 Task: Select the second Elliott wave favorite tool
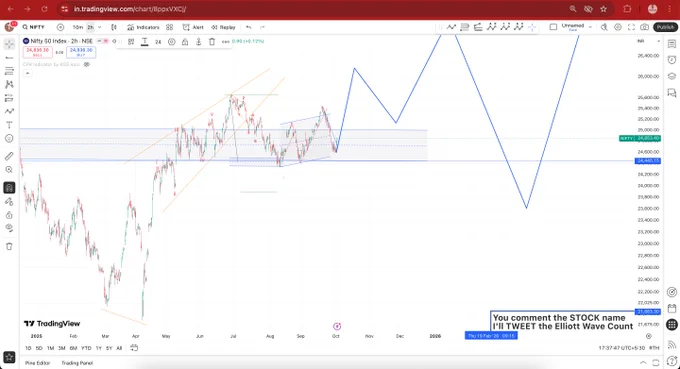click(505, 27)
